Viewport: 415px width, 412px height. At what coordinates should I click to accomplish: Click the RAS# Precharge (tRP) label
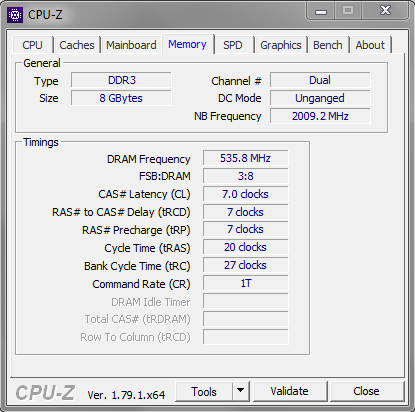136,230
